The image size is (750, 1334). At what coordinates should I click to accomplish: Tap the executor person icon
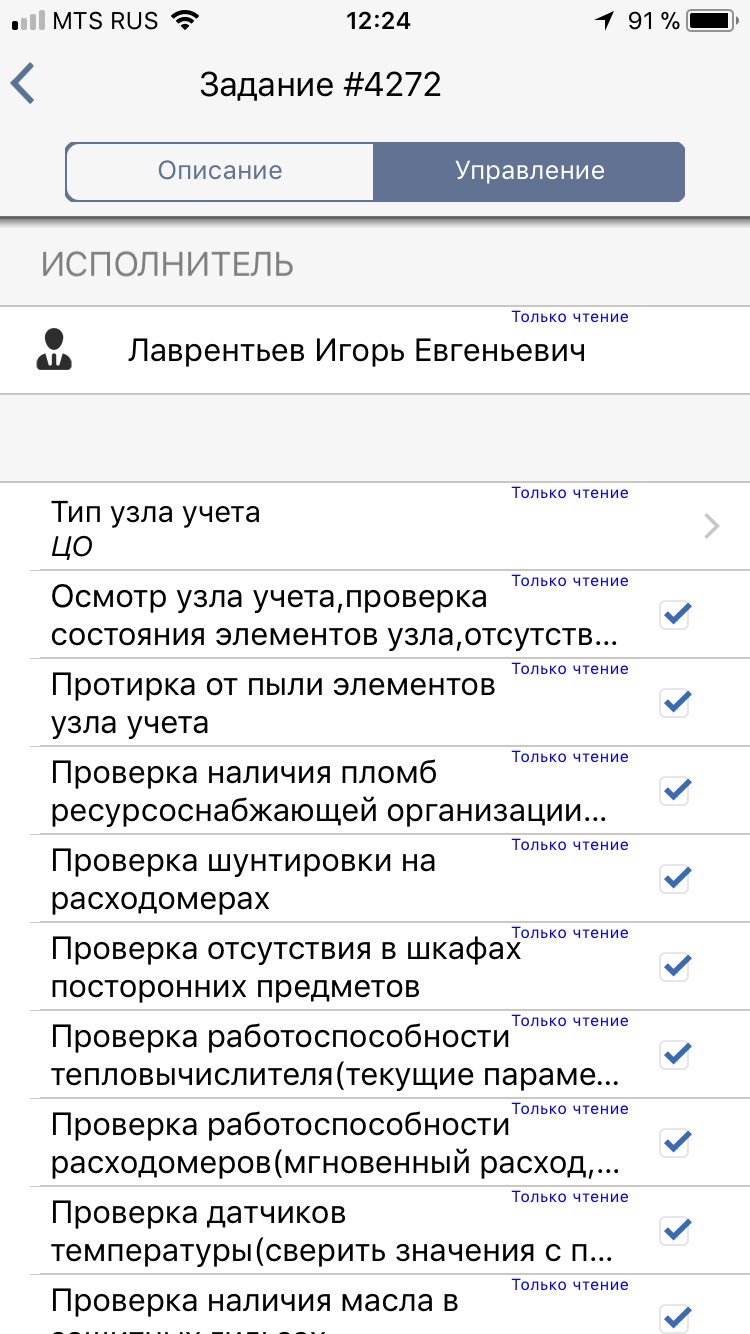tap(54, 350)
